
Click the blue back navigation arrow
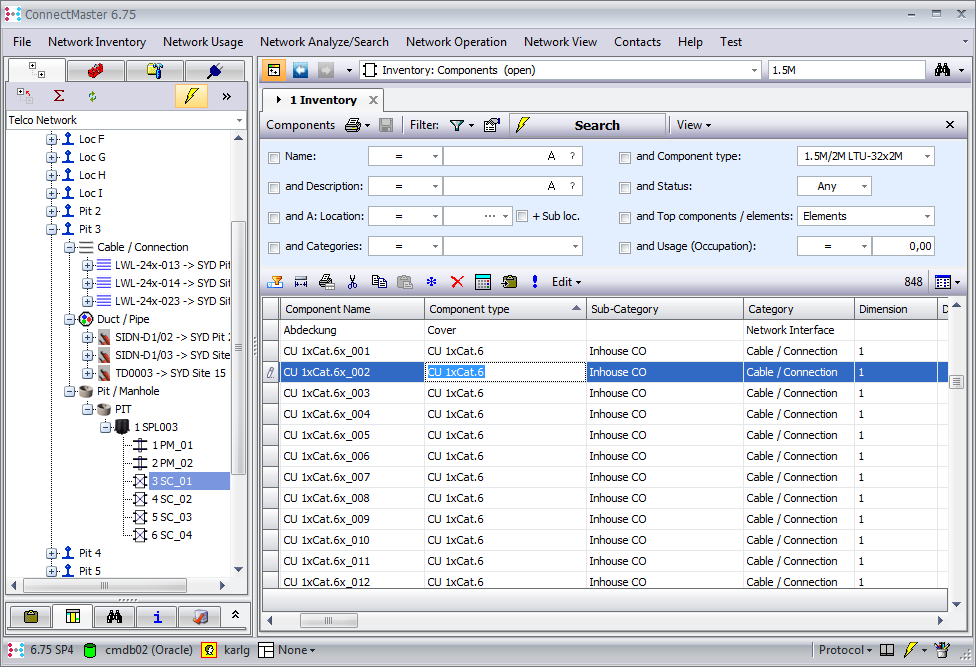pyautogui.click(x=301, y=70)
